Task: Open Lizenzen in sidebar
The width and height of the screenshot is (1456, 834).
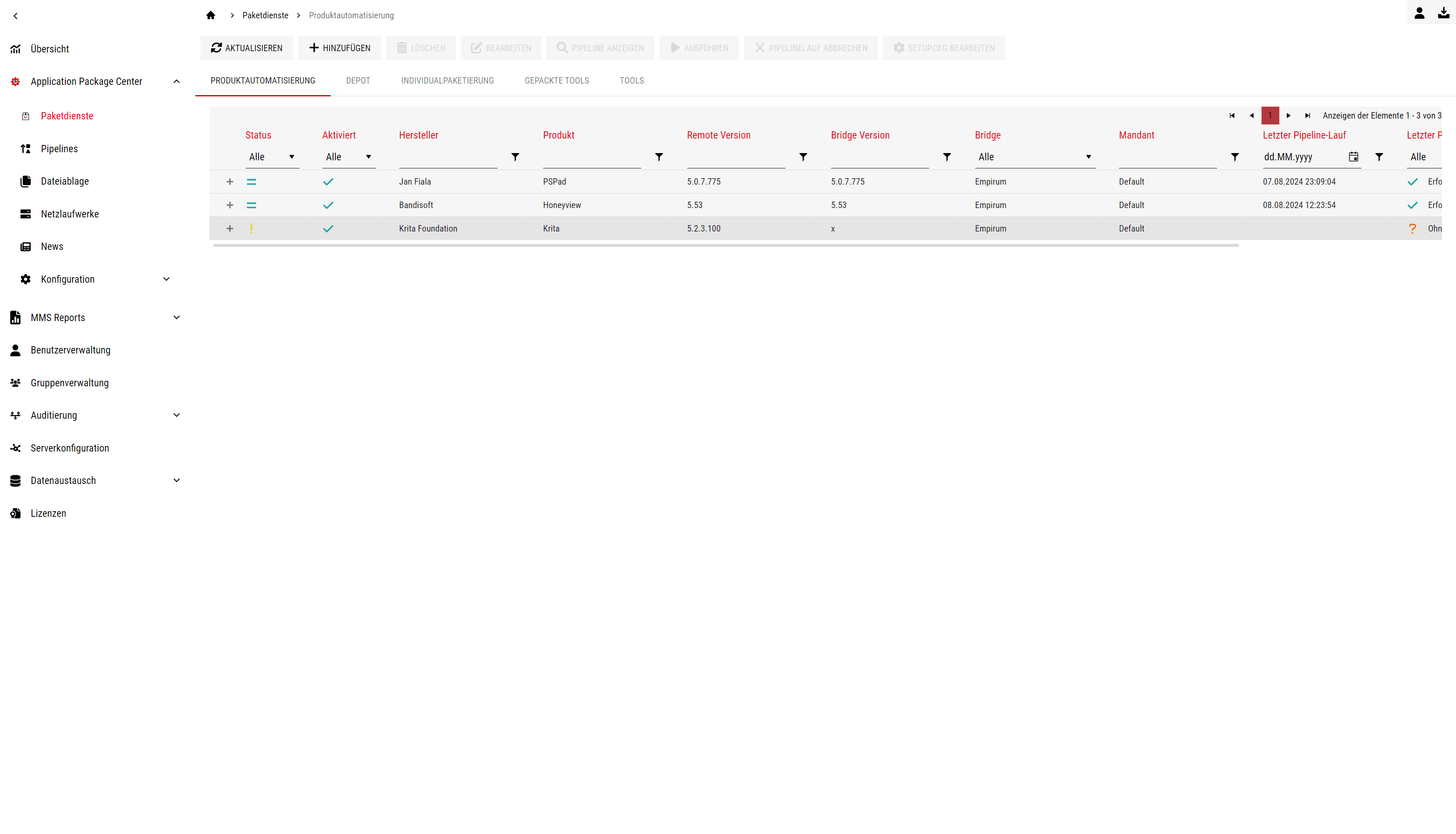Action: click(x=49, y=514)
